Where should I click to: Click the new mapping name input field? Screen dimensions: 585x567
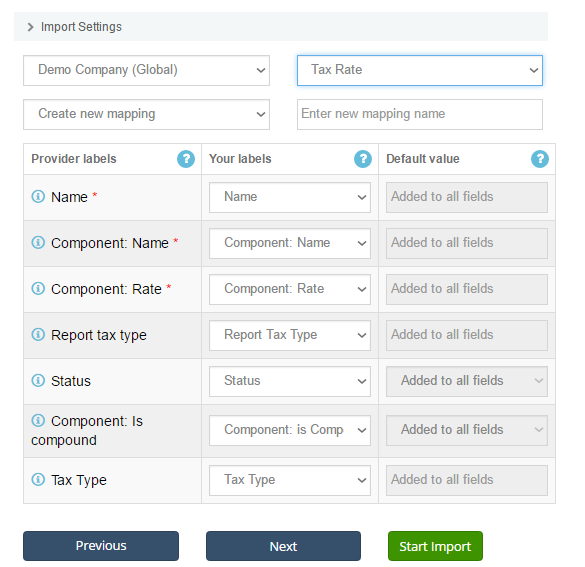(x=420, y=115)
